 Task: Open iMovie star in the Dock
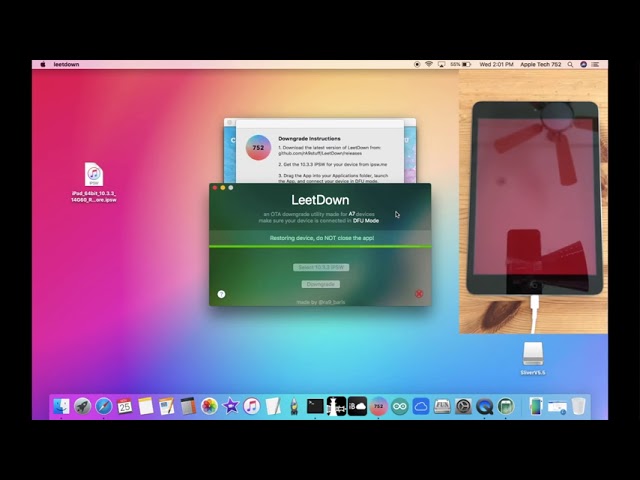(231, 406)
